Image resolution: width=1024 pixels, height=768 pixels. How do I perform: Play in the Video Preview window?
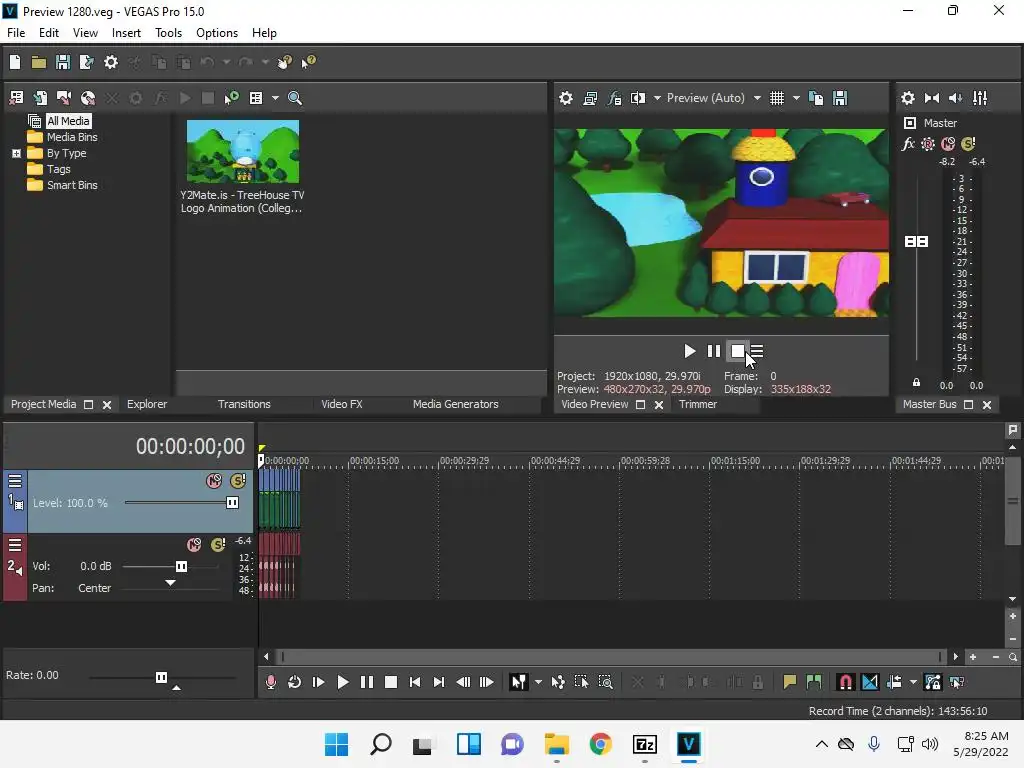pos(689,351)
